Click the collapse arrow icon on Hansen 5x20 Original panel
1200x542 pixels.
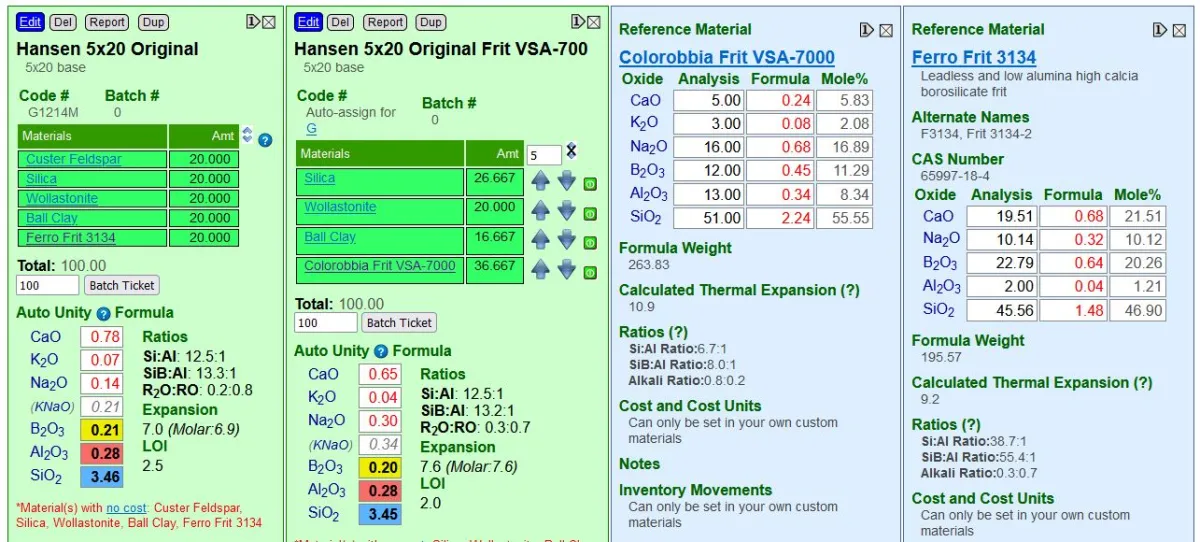[x=253, y=22]
